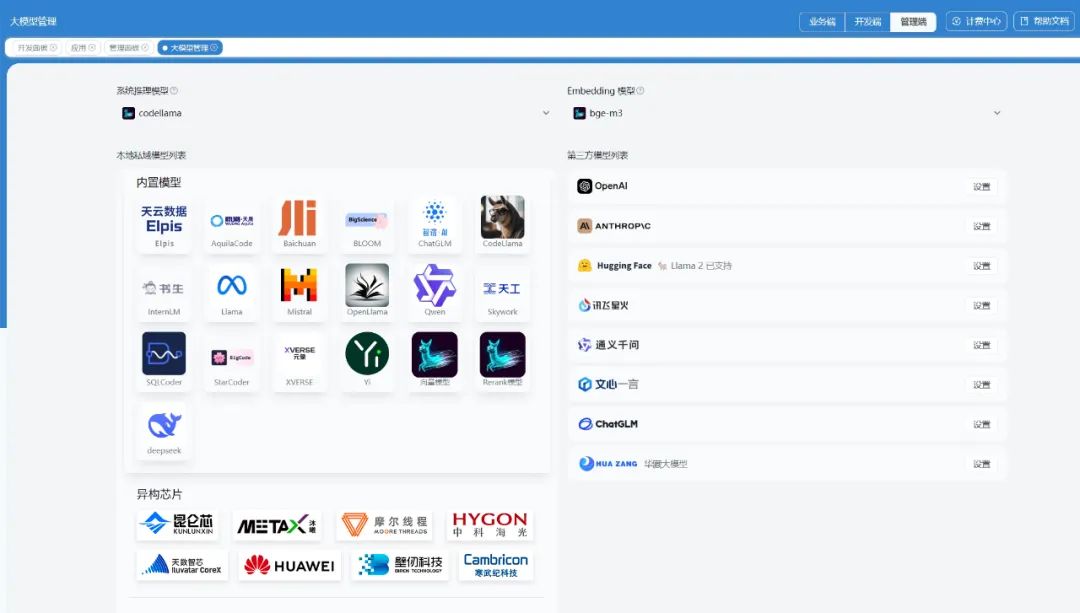Open the 帮助文档 button
This screenshot has height=613, width=1080.
click(1044, 21)
